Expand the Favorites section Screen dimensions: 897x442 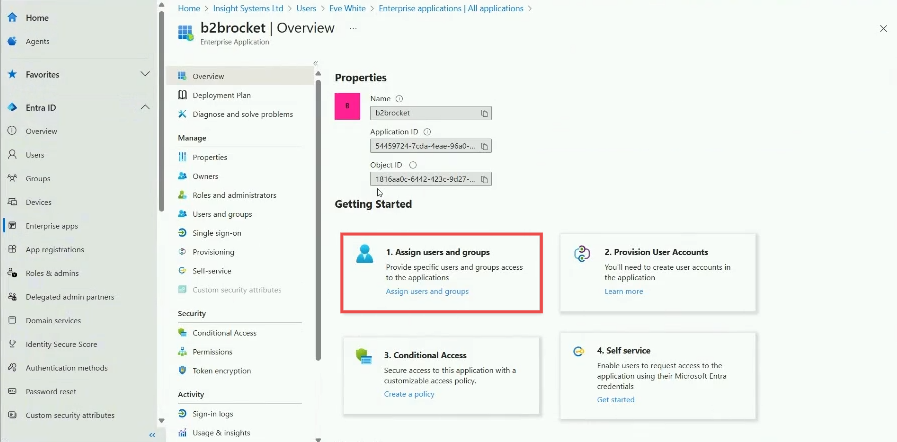tap(144, 74)
